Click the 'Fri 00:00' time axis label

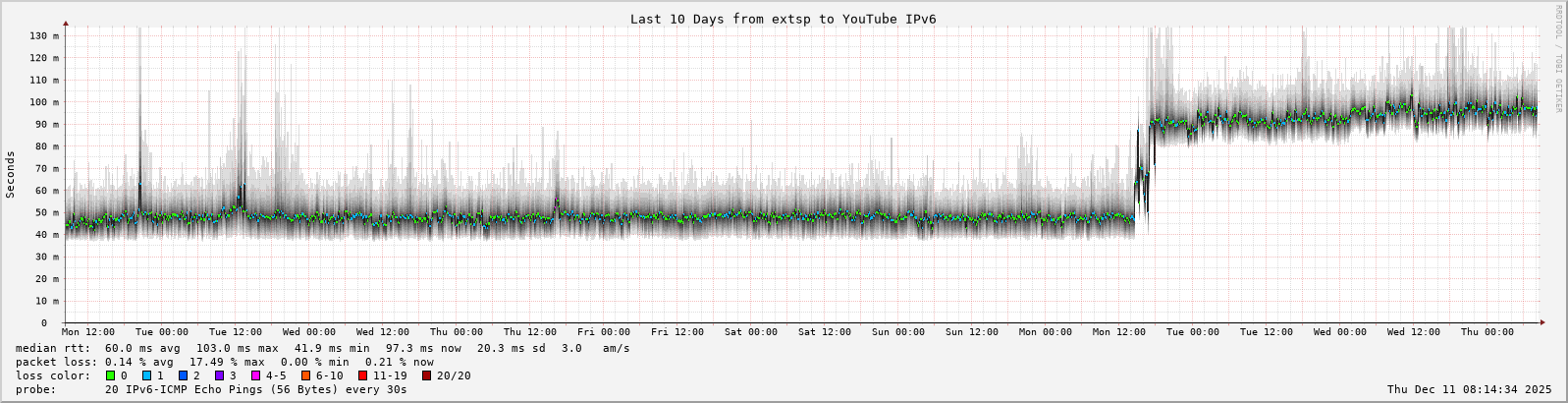603,332
